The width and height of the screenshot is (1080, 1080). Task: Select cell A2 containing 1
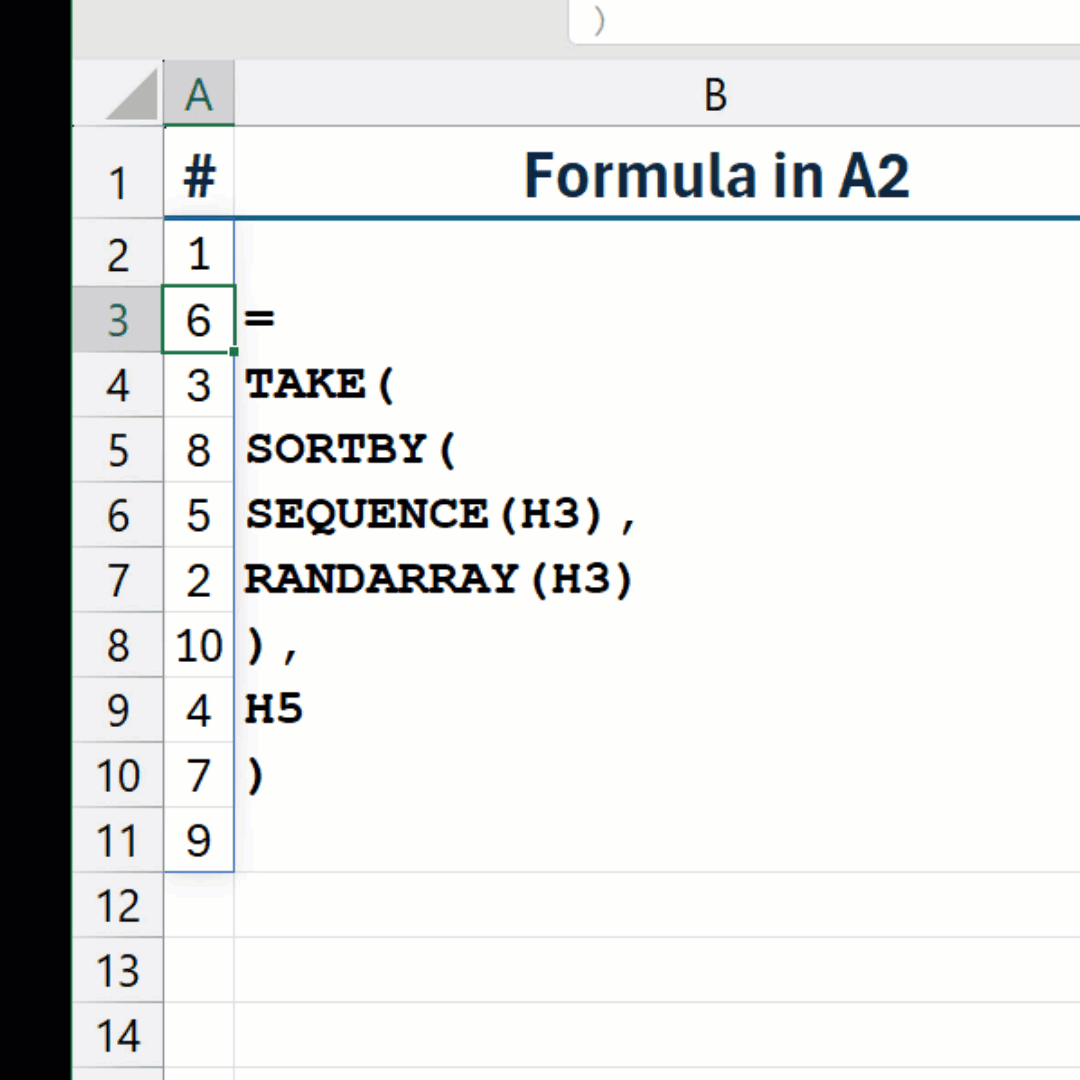pyautogui.click(x=199, y=254)
